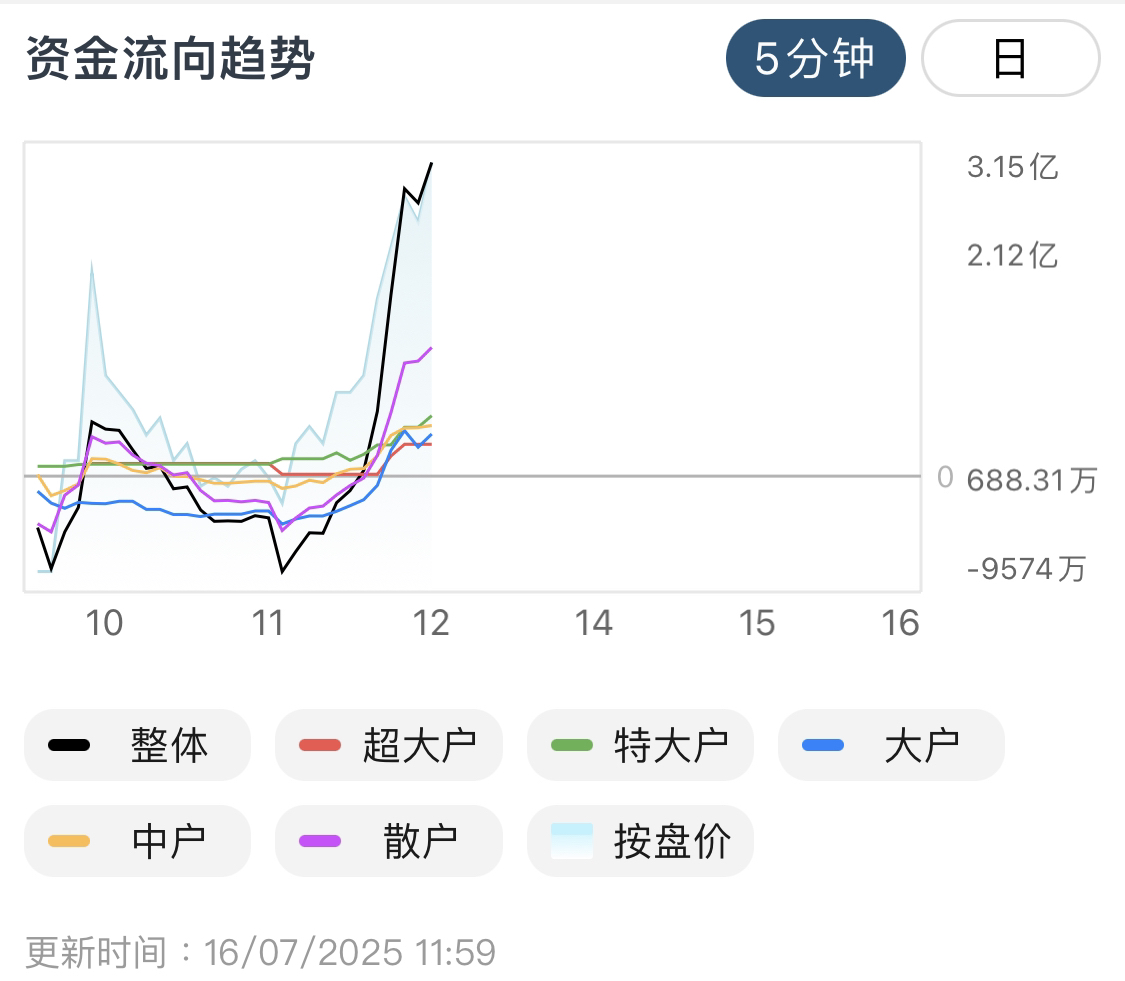Toggle the 超大户 legend series
The image size is (1125, 981).
pos(389,745)
